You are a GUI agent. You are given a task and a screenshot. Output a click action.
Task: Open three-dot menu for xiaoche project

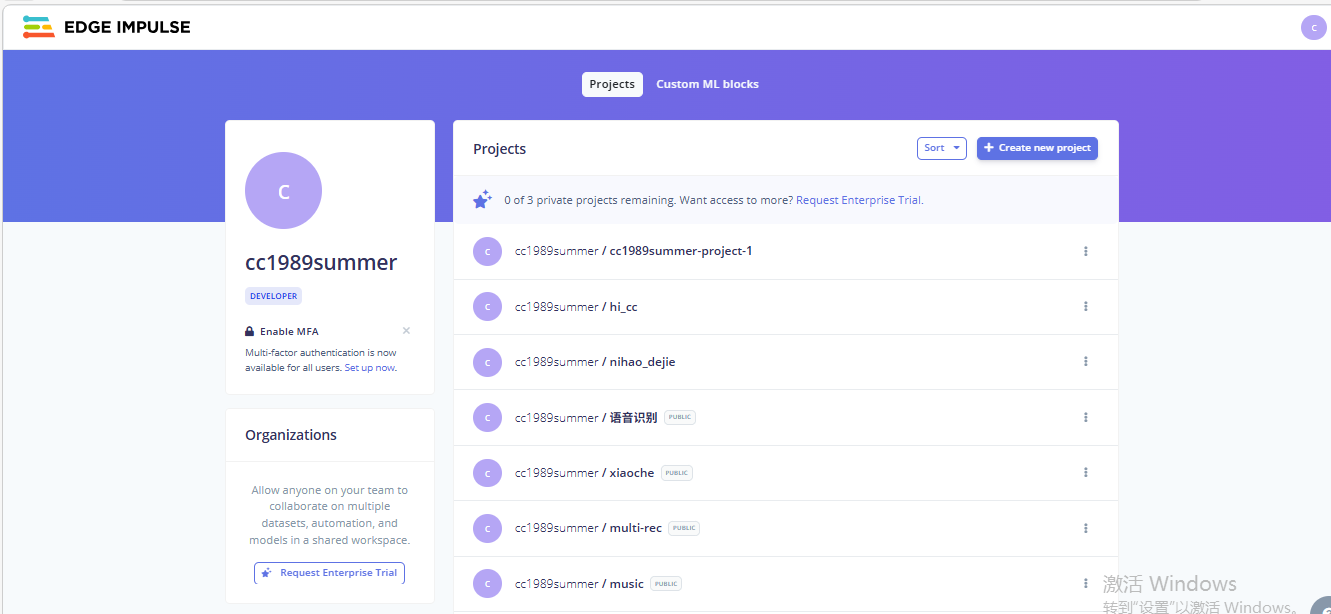[x=1085, y=473]
